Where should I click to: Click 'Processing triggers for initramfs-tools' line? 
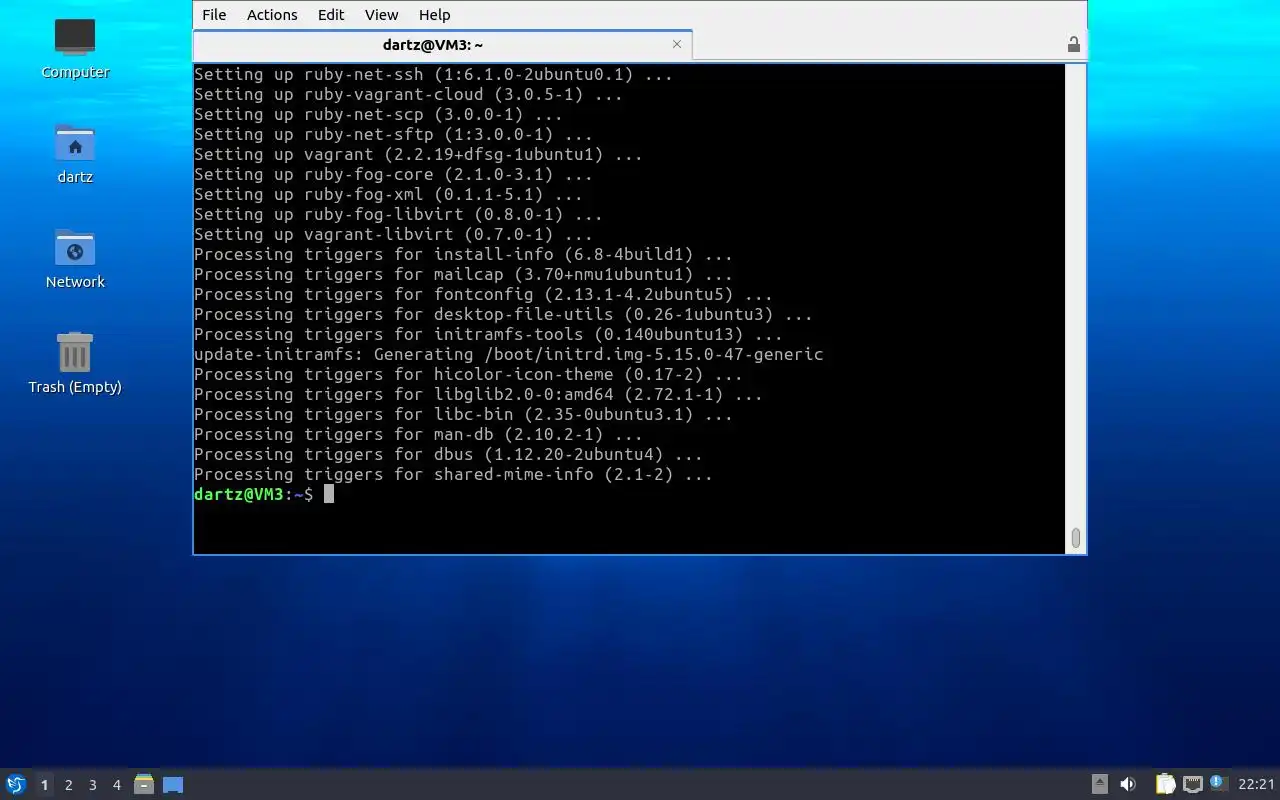[488, 334]
